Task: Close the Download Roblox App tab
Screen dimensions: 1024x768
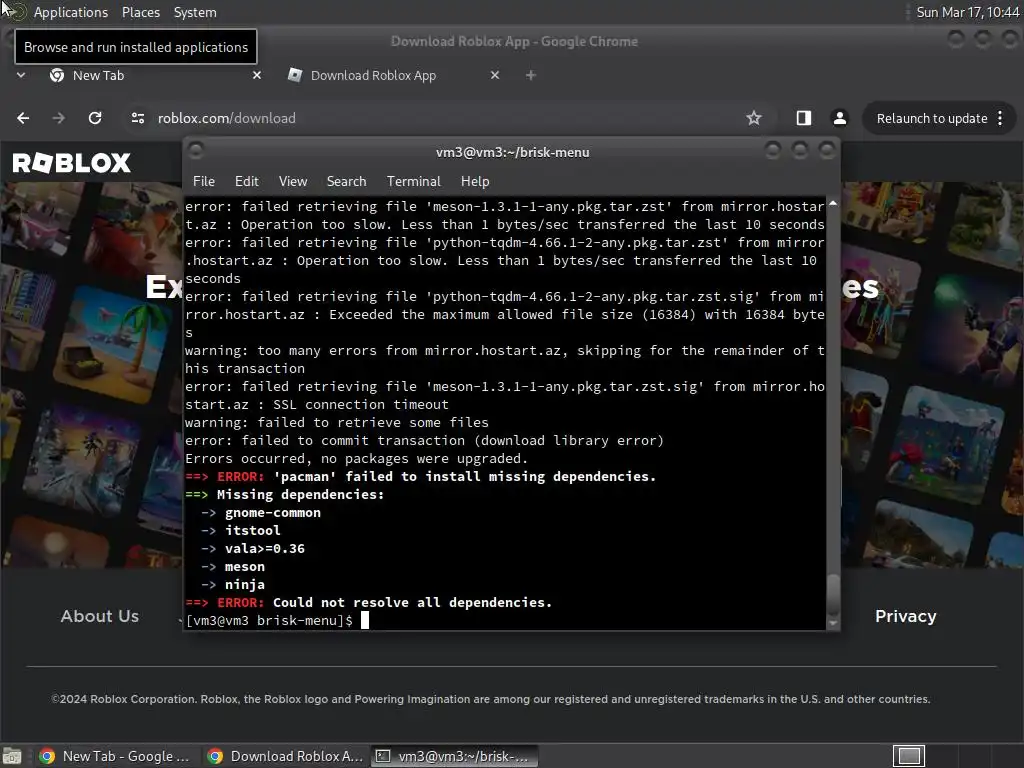Action: (x=495, y=75)
